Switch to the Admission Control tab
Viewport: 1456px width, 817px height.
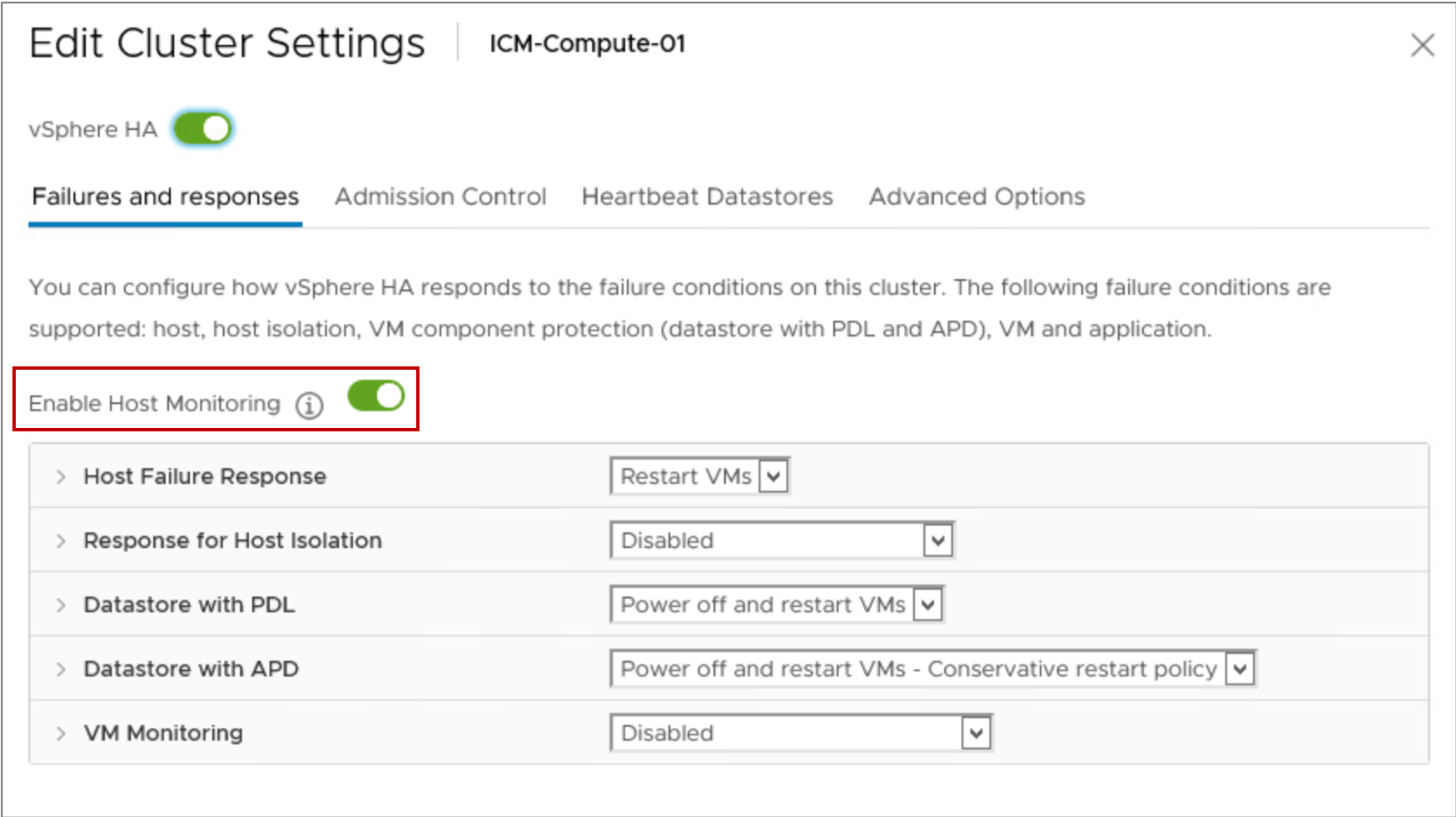[x=440, y=197]
